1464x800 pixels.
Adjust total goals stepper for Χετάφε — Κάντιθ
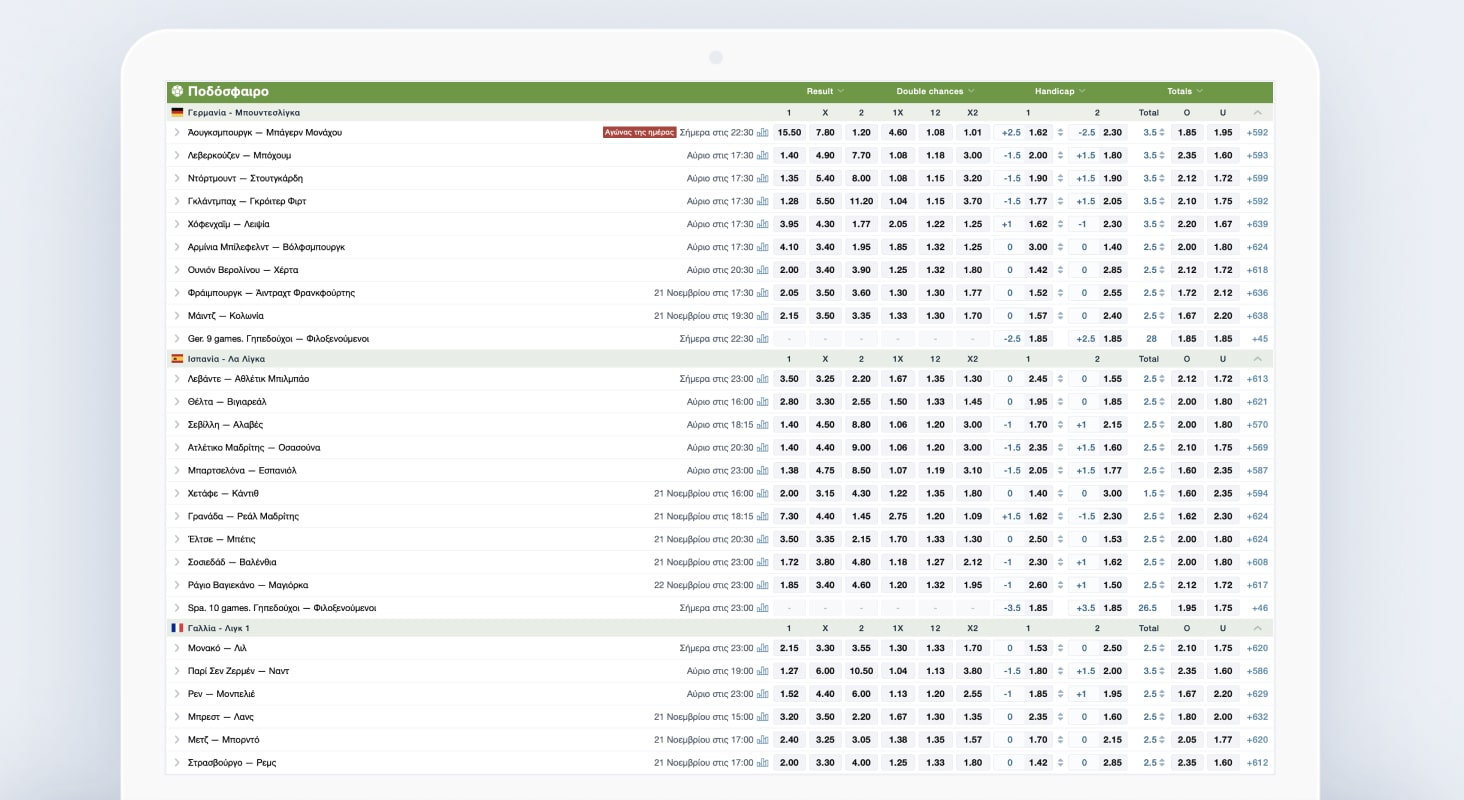coord(1162,493)
